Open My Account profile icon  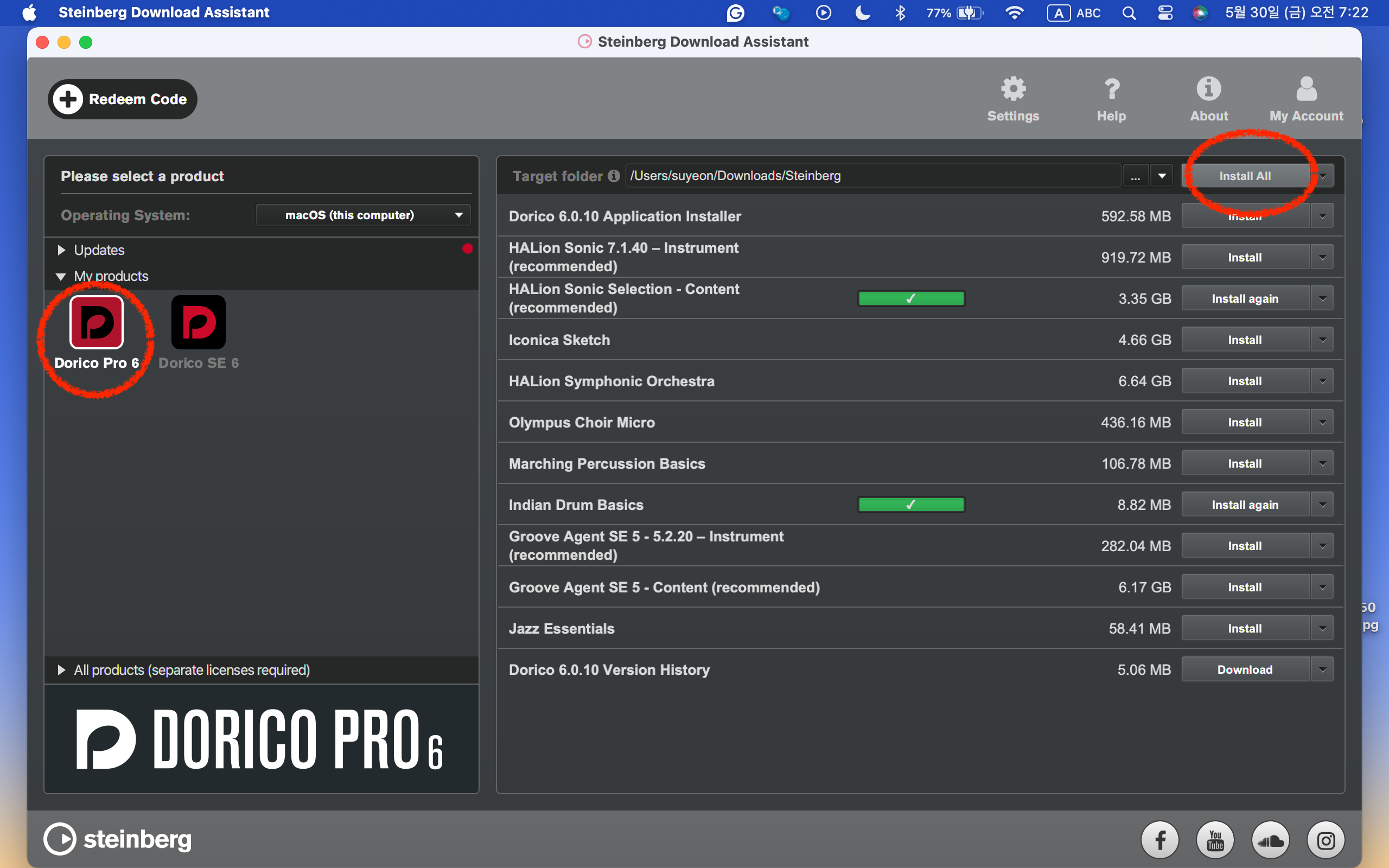tap(1307, 90)
